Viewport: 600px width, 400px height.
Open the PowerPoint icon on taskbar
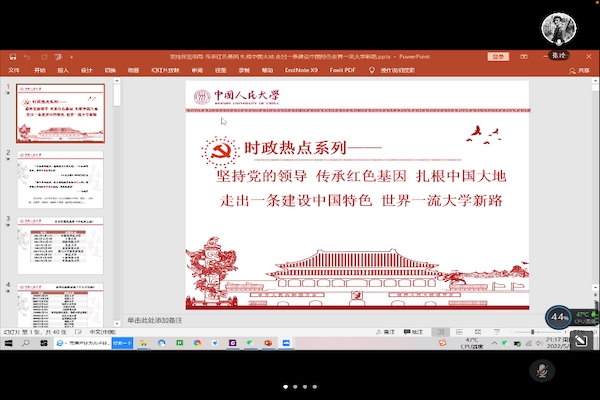tap(268, 343)
